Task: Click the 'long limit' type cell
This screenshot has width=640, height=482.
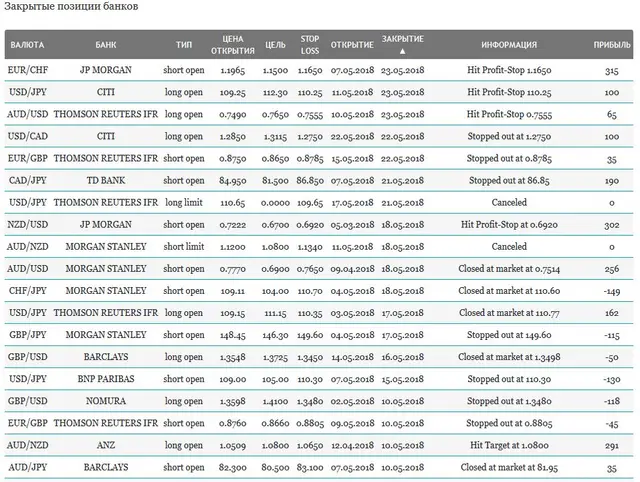Action: coord(184,202)
